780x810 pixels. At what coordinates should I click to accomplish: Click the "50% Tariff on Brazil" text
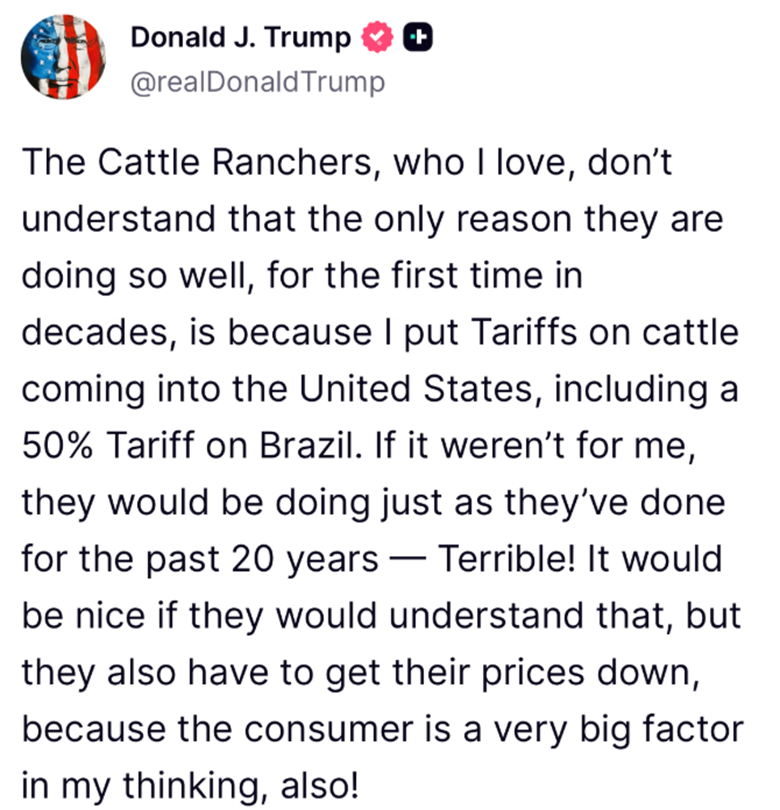coord(184,446)
